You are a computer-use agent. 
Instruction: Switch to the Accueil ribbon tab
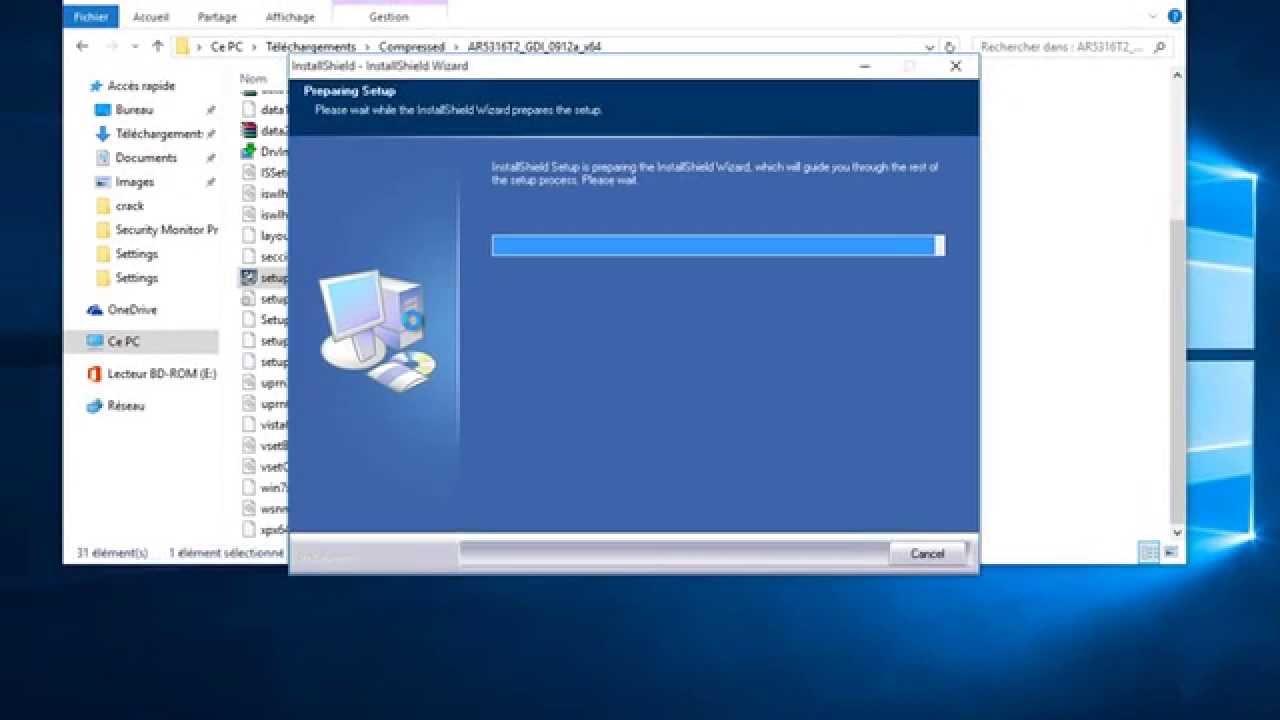tap(153, 17)
